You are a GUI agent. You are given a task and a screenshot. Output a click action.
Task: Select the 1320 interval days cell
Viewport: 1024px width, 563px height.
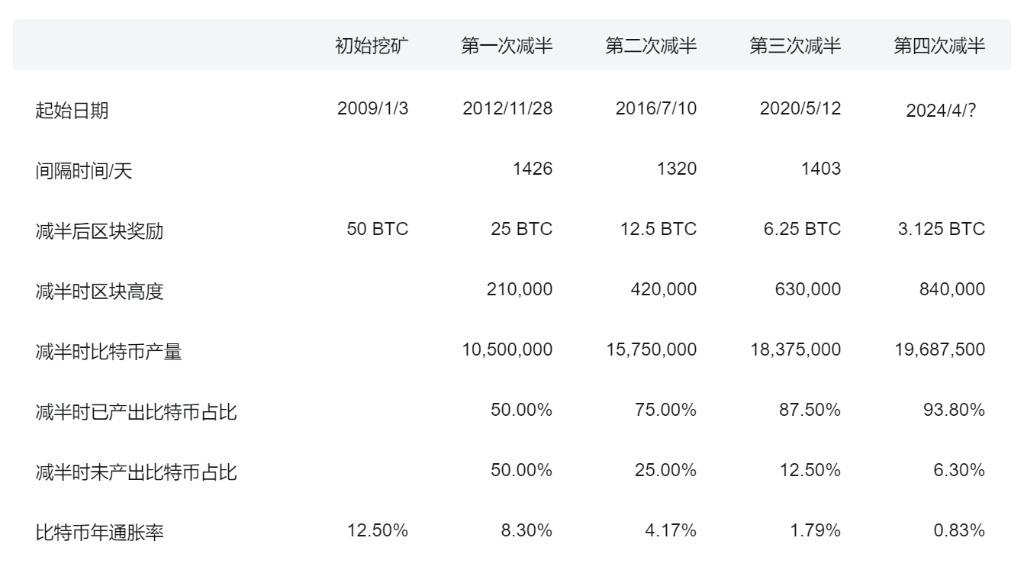click(677, 169)
